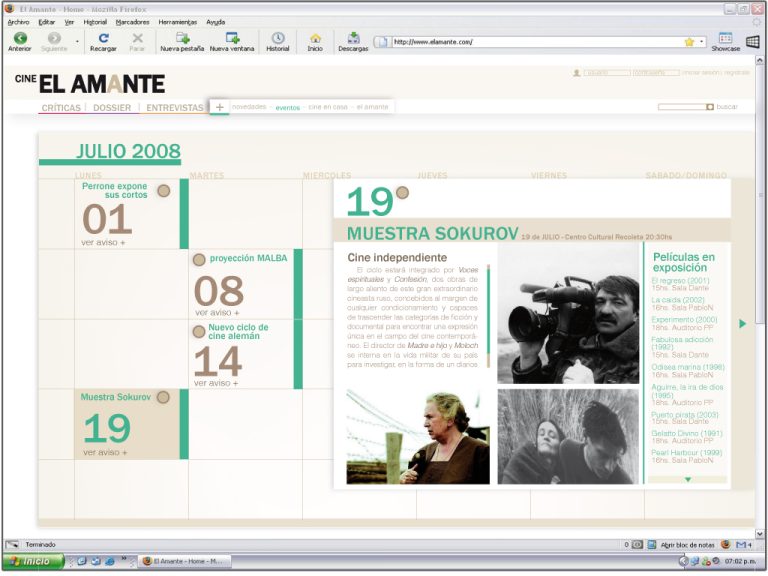Viewport: 768px width, 576px height.
Task: Open the Editar menu
Action: click(47, 22)
